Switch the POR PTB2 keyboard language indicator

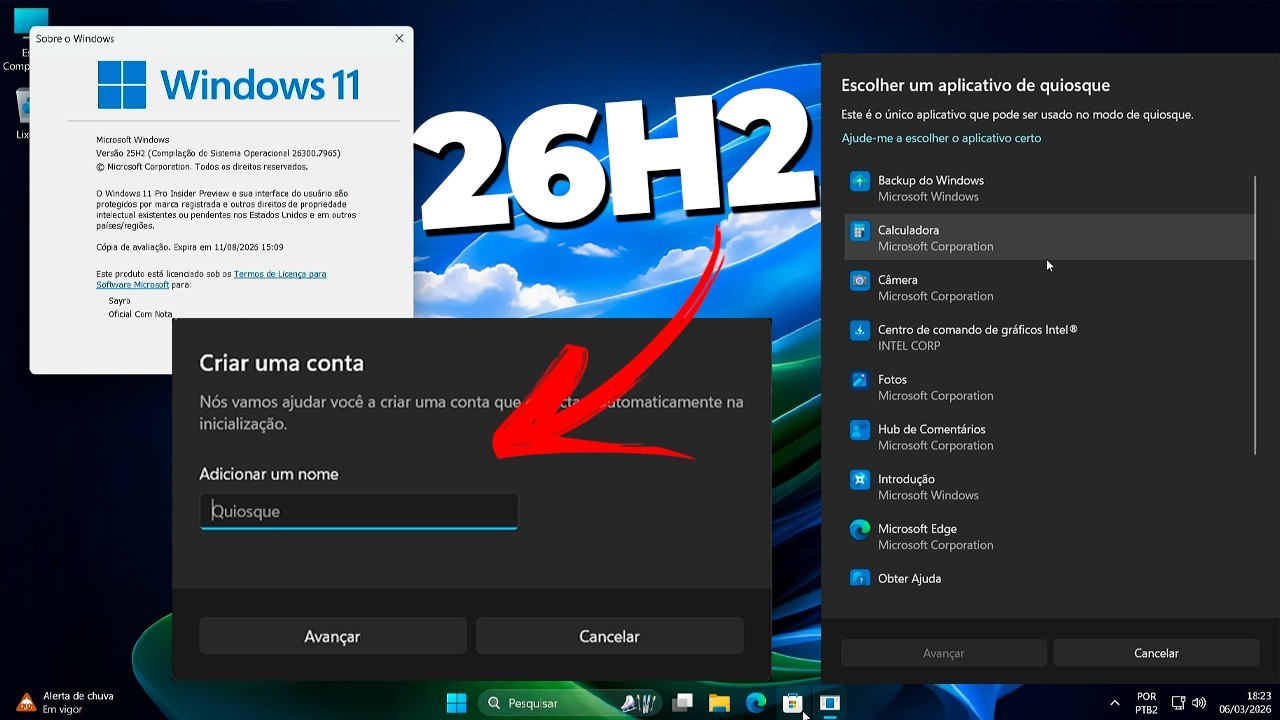[x=1147, y=703]
